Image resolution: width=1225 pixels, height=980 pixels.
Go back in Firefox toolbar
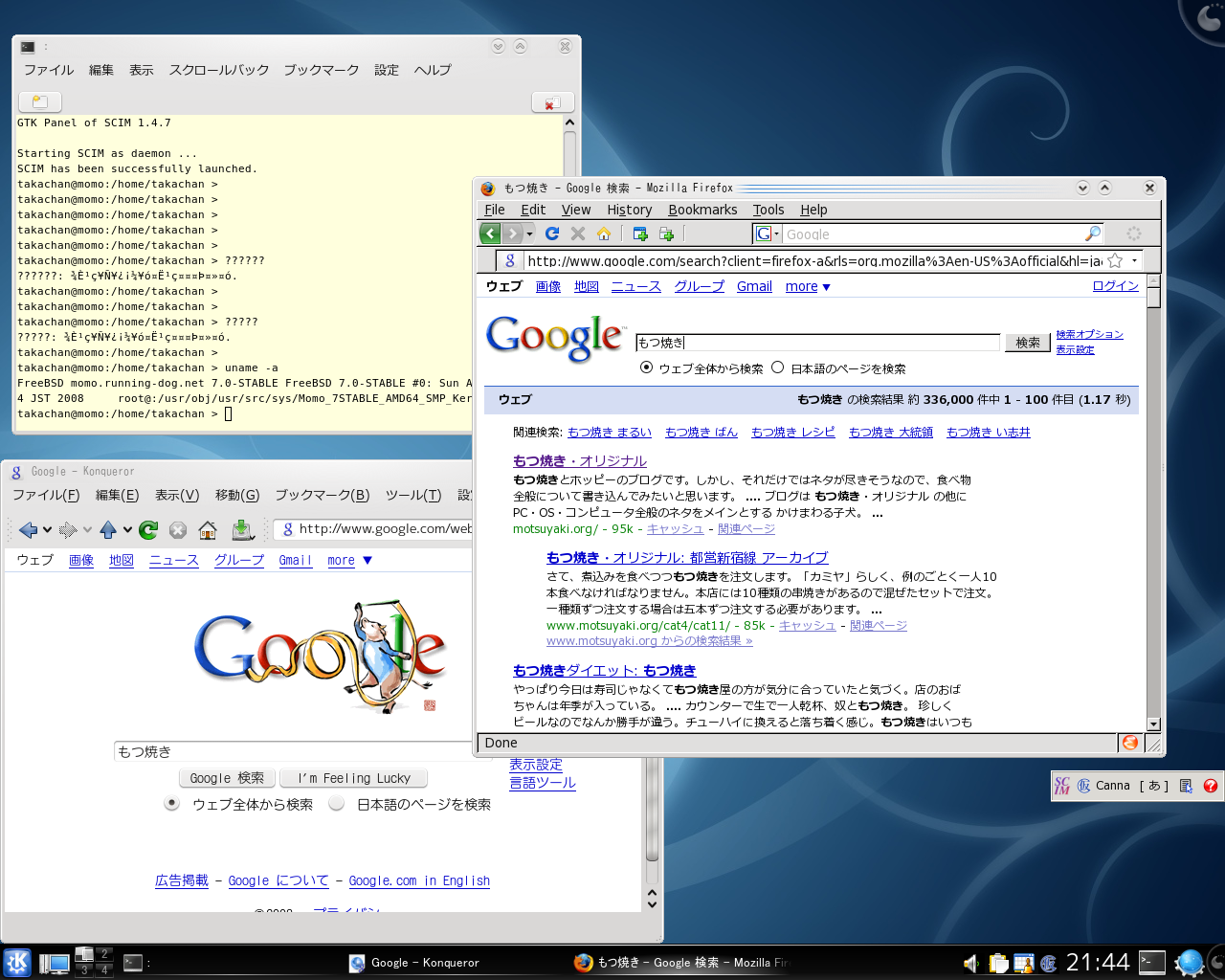pyautogui.click(x=491, y=234)
